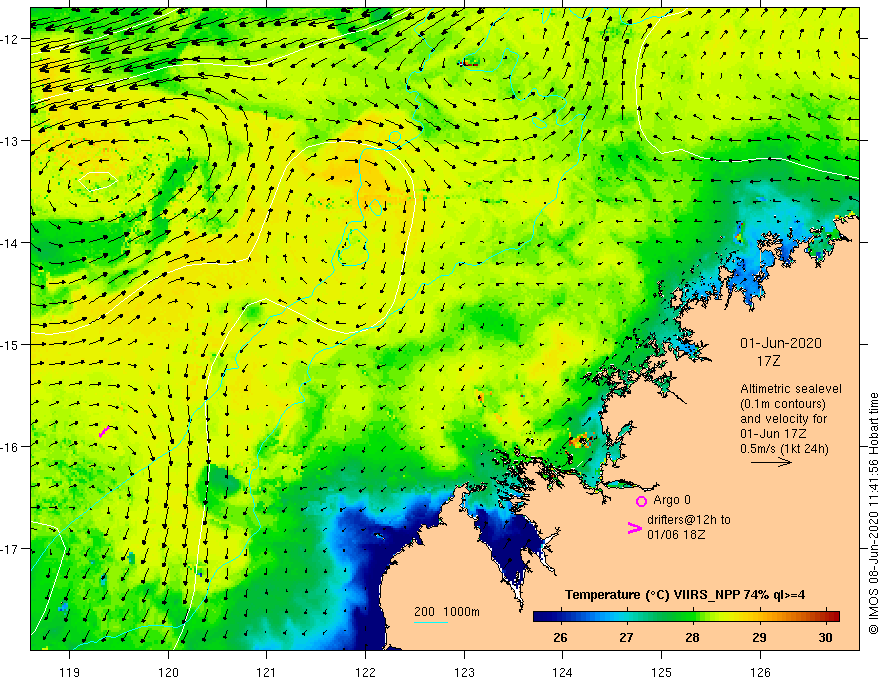Click latitude axis label -17
Screen dimensions: 880x680
pos(10,549)
